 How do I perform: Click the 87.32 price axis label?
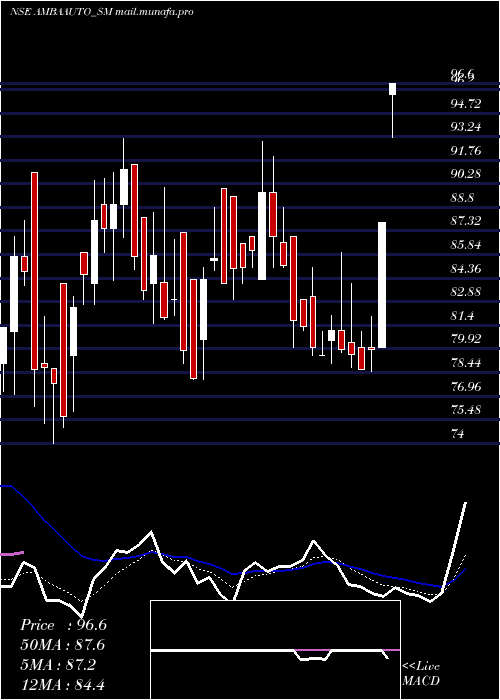[x=466, y=221]
